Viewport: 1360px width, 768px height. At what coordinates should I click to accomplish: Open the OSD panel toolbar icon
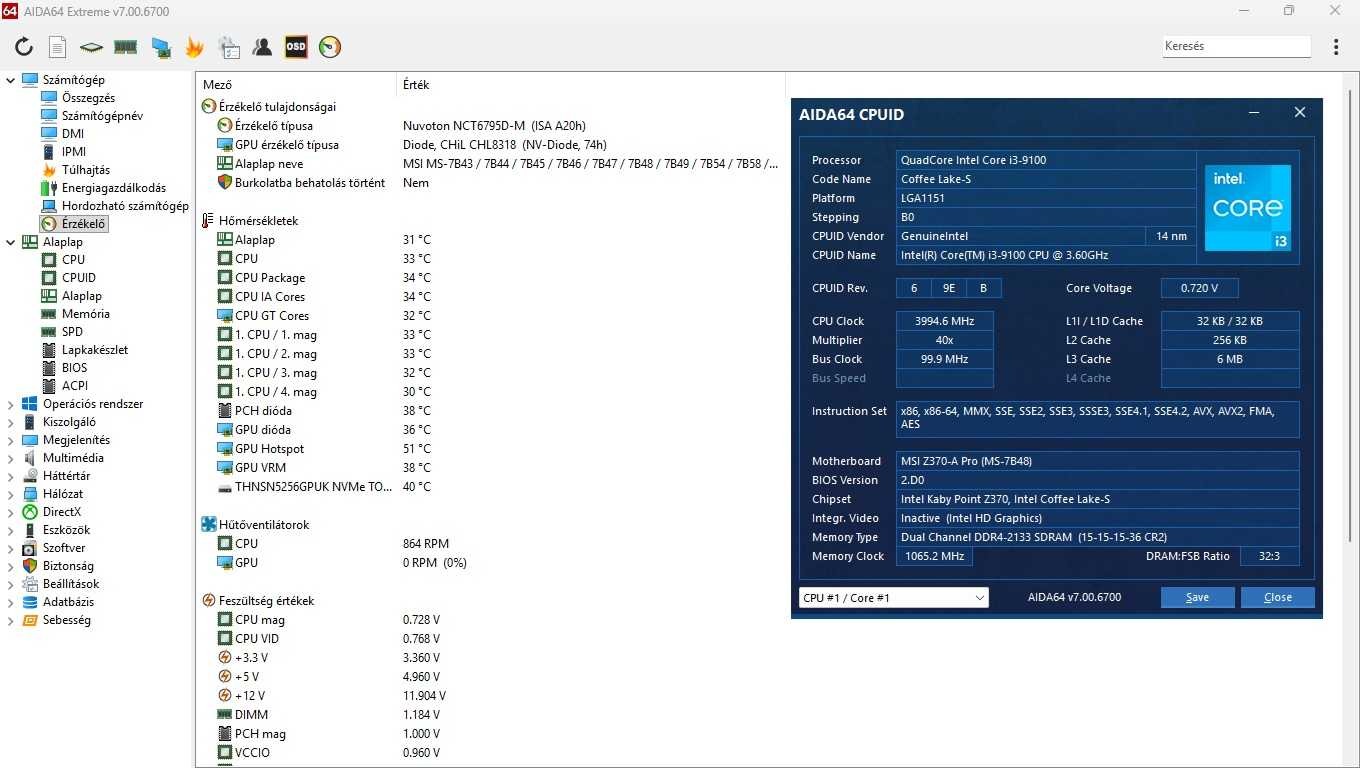point(296,47)
